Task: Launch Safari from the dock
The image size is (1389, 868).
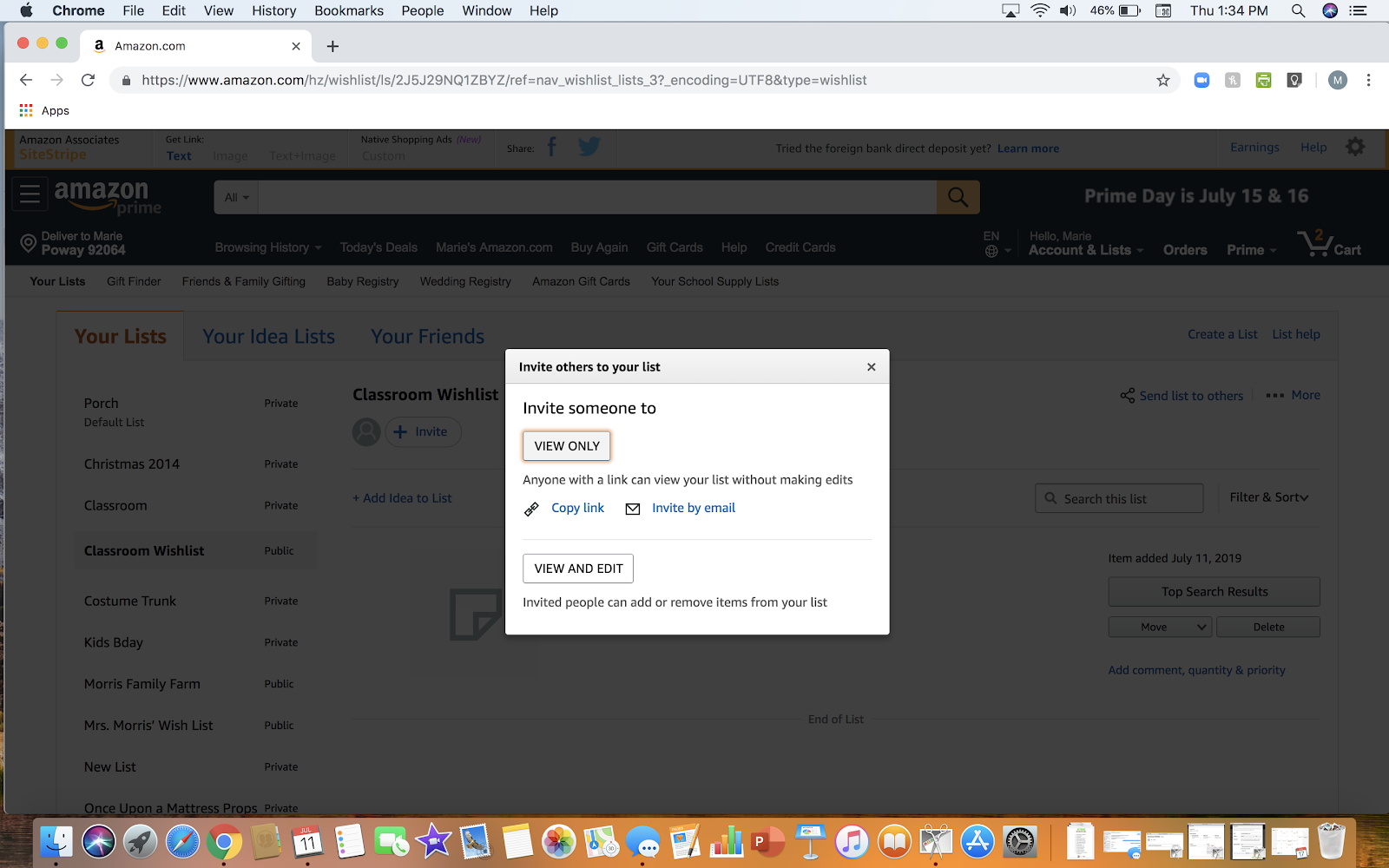Action: pyautogui.click(x=182, y=841)
